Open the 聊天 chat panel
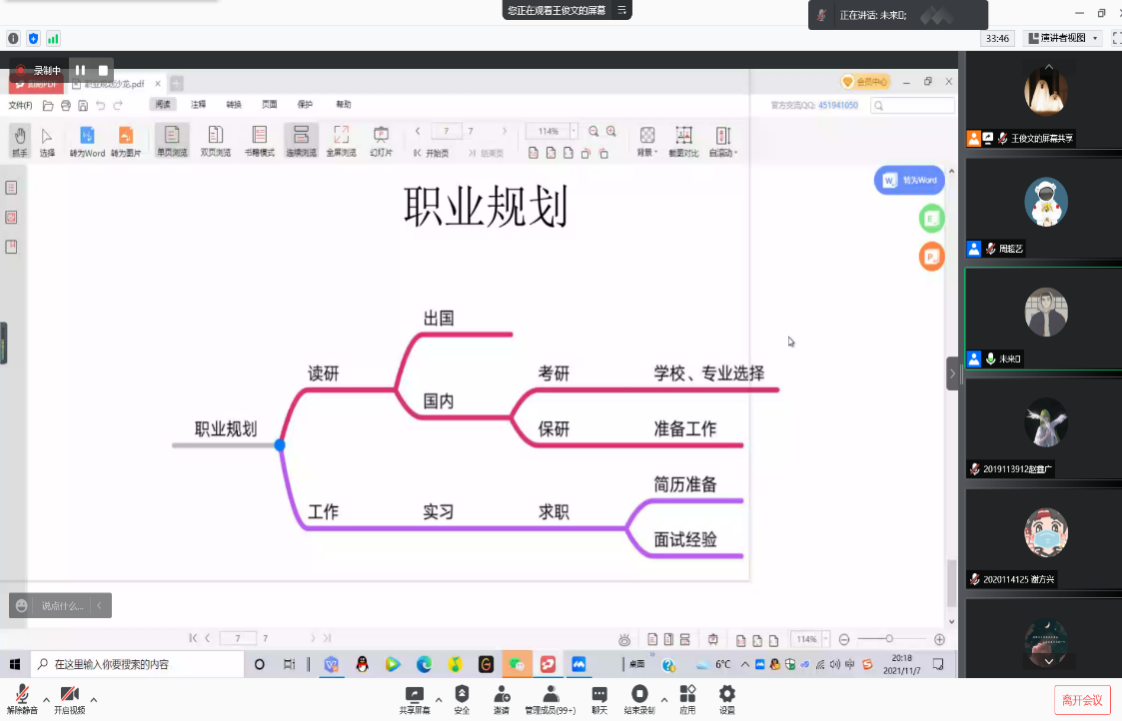The image size is (1122, 721). pos(598,697)
